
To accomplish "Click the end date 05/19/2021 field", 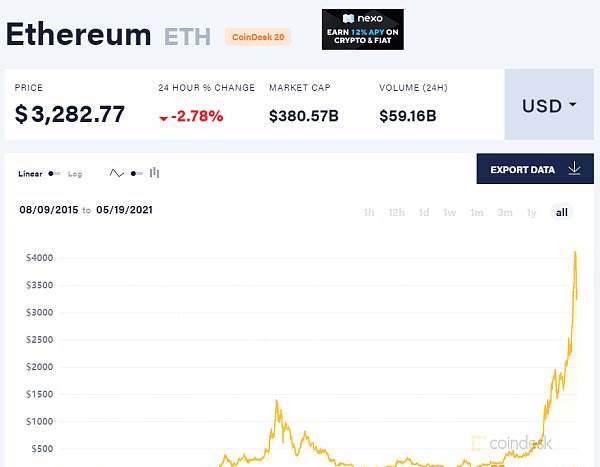I will [x=124, y=210].
